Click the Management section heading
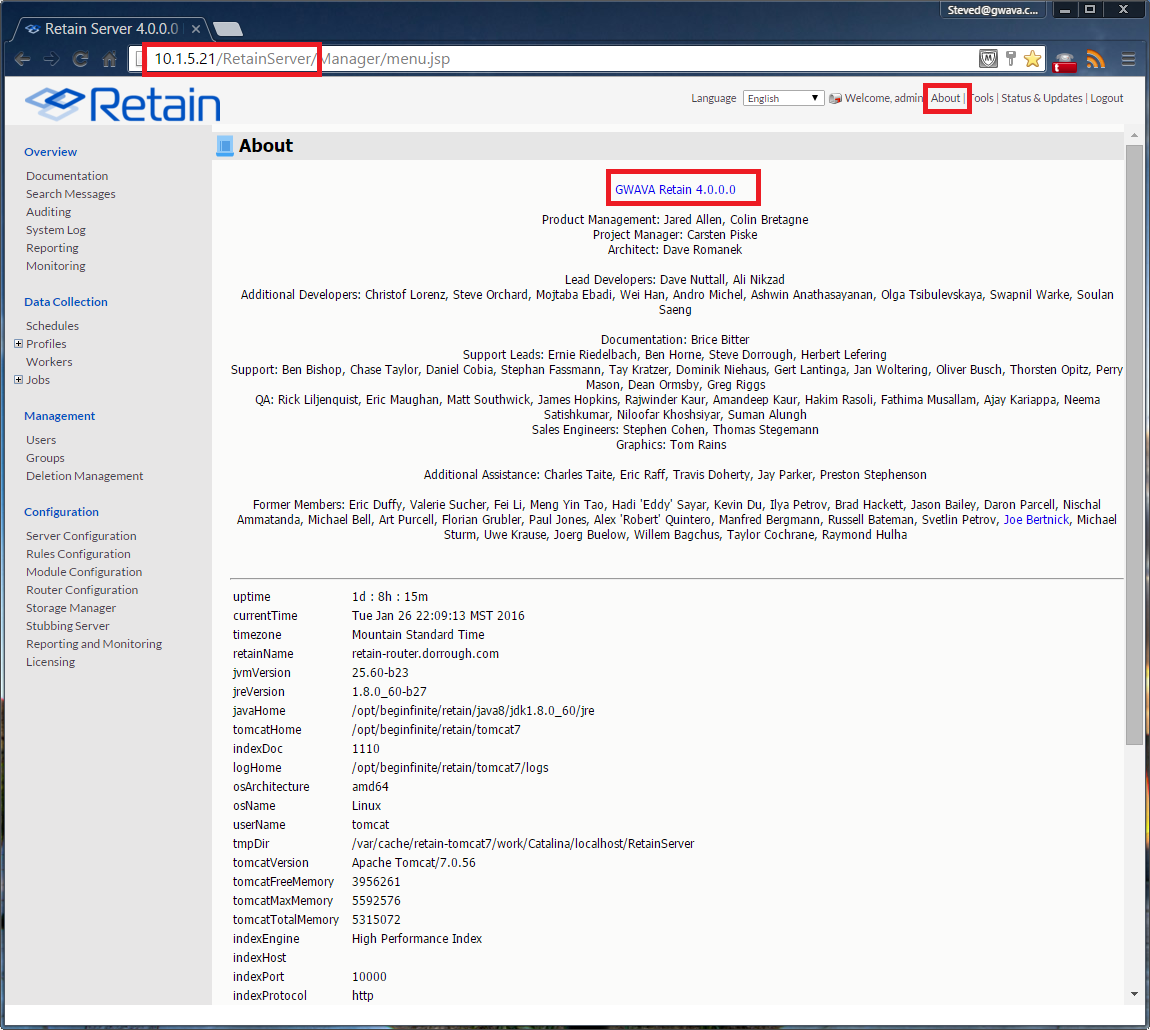1150x1030 pixels. (x=59, y=416)
